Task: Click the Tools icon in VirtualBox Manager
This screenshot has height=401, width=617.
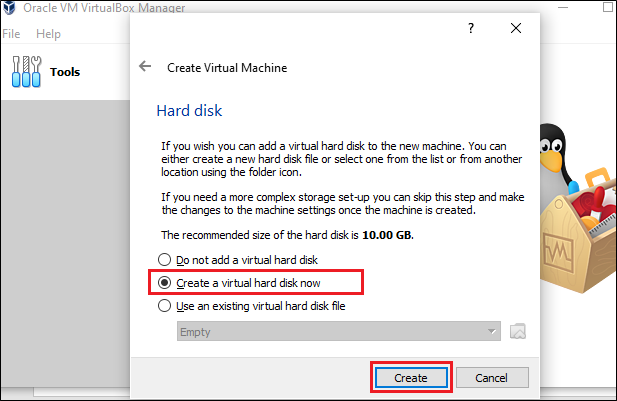Action: pyautogui.click(x=26, y=71)
